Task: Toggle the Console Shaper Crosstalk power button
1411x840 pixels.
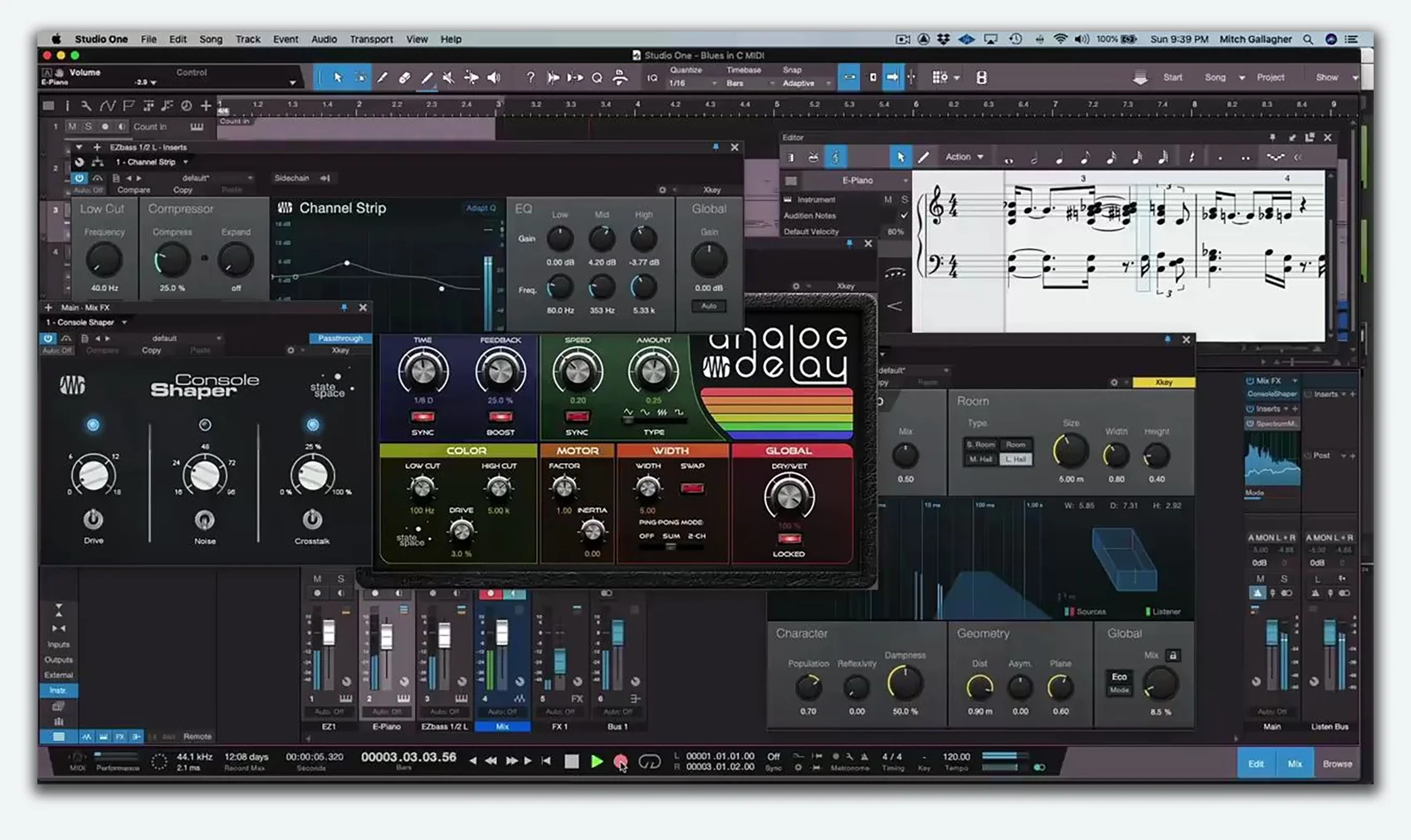Action: [x=312, y=519]
